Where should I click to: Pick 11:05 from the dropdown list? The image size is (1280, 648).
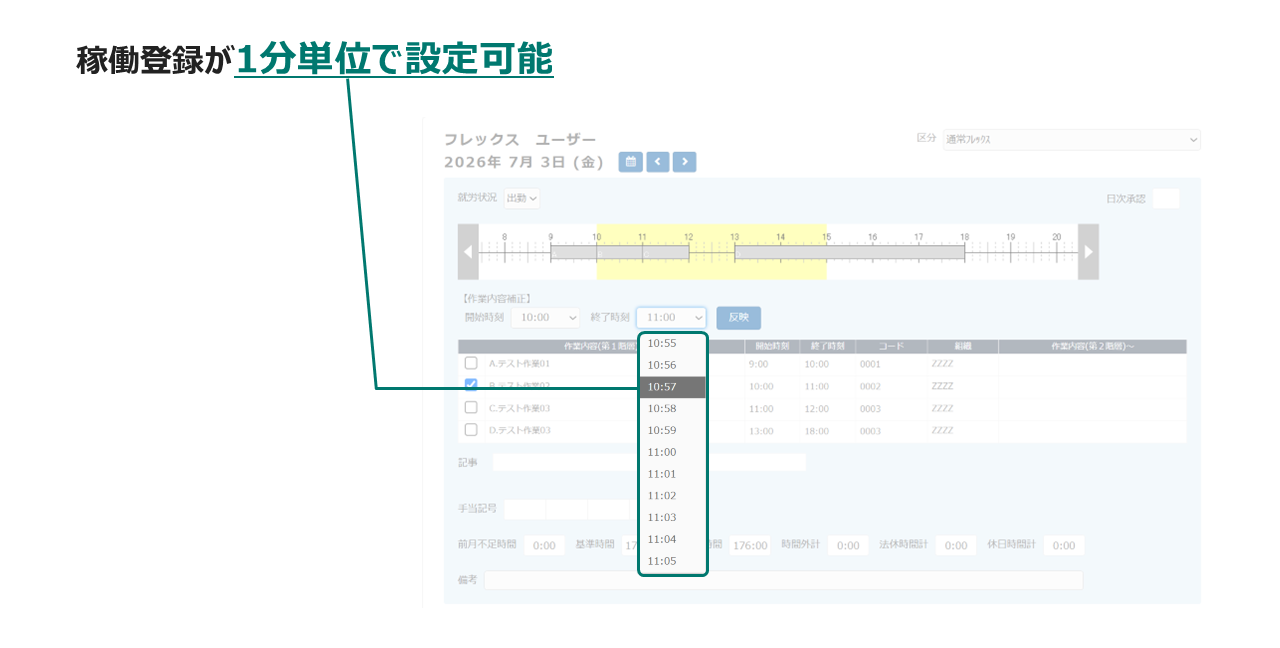pyautogui.click(x=672, y=561)
